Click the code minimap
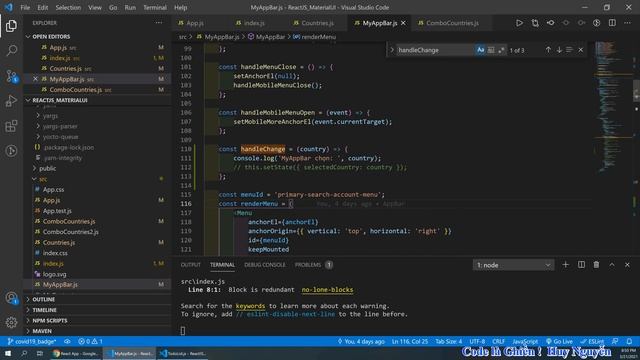 tap(612, 106)
